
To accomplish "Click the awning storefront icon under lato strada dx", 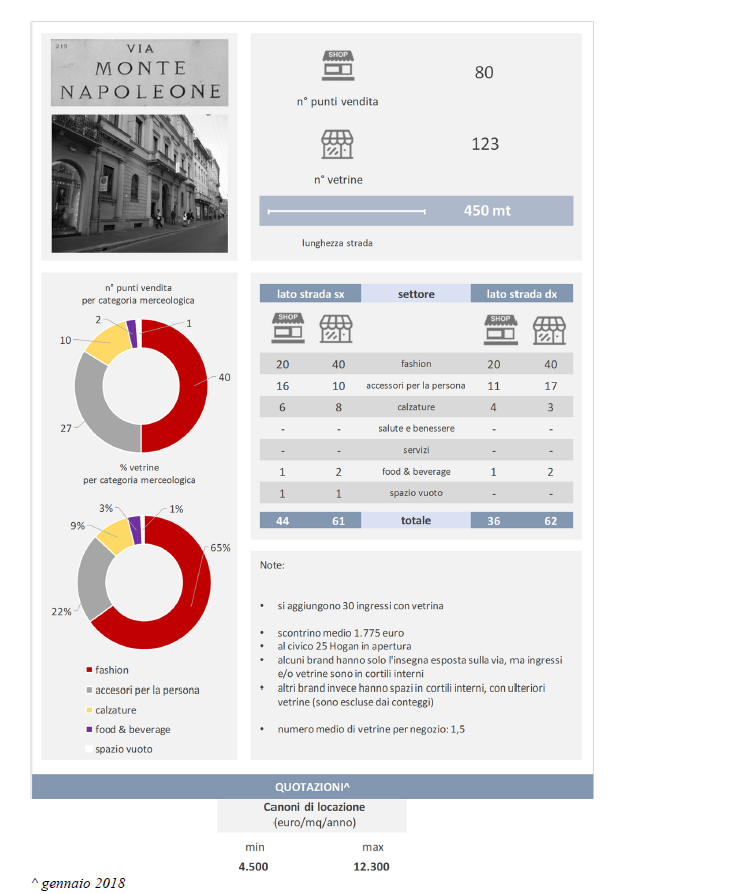I will point(548,329).
